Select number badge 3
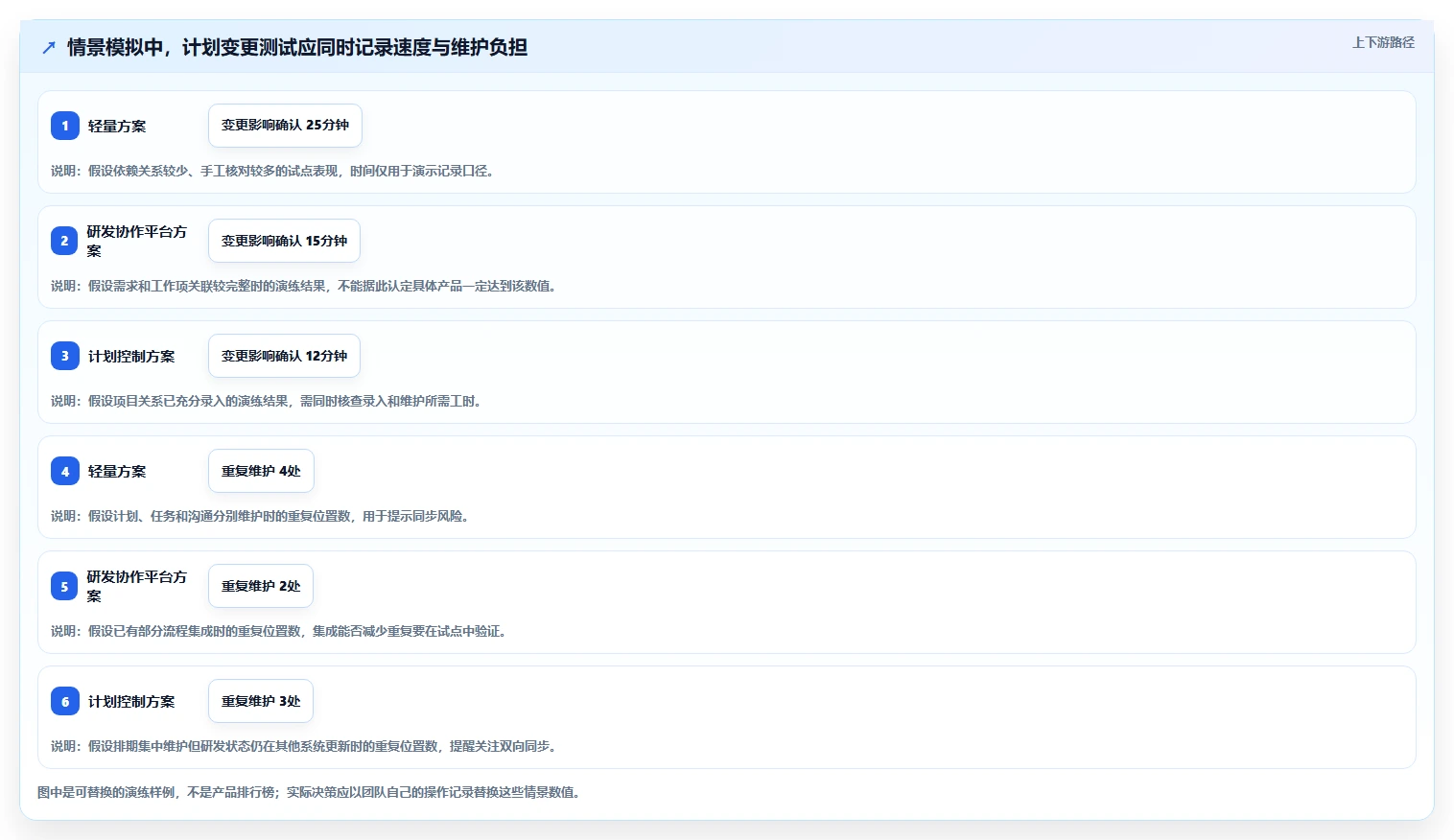This screenshot has width=1454, height=840. coord(65,356)
